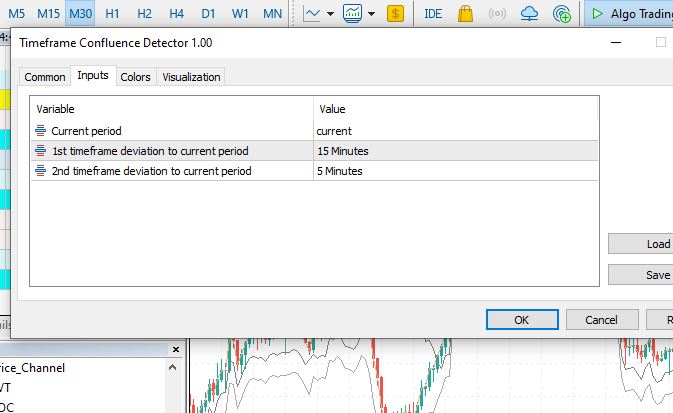Viewport: 673px width, 413px height.
Task: Click the icon beside 2nd timeframe deviation
Action: (x=40, y=171)
